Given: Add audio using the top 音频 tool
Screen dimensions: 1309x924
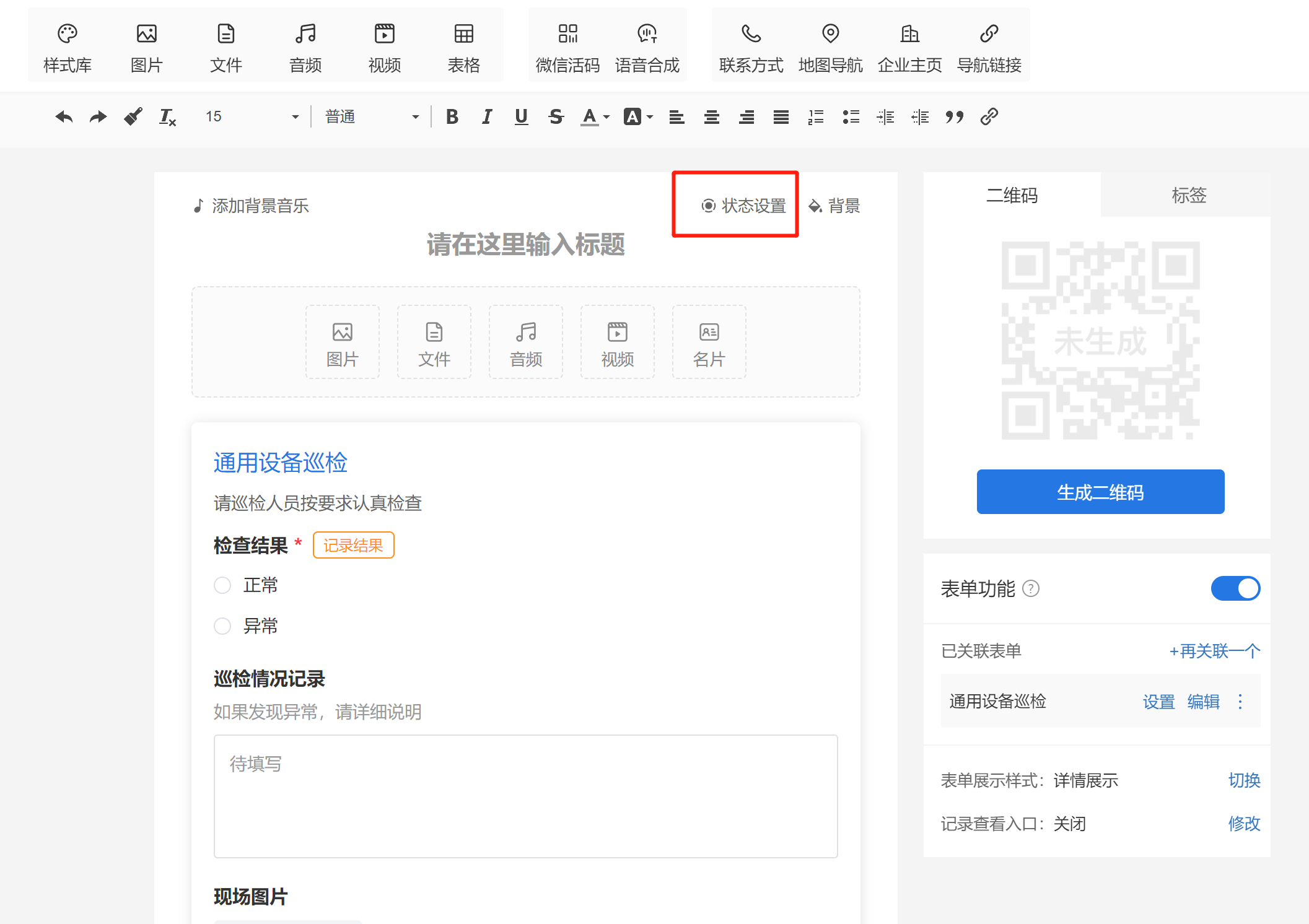Looking at the screenshot, I should 305,47.
